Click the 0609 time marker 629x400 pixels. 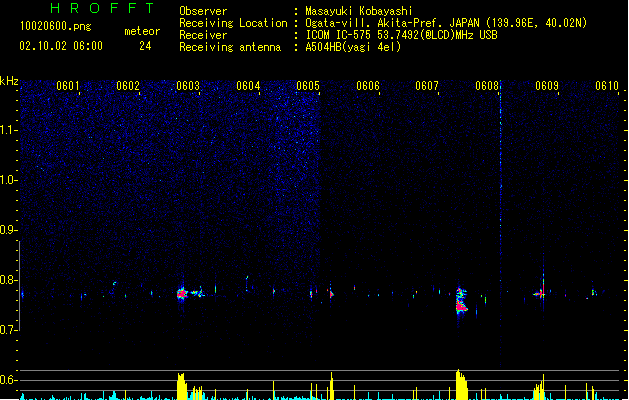pyautogui.click(x=547, y=86)
